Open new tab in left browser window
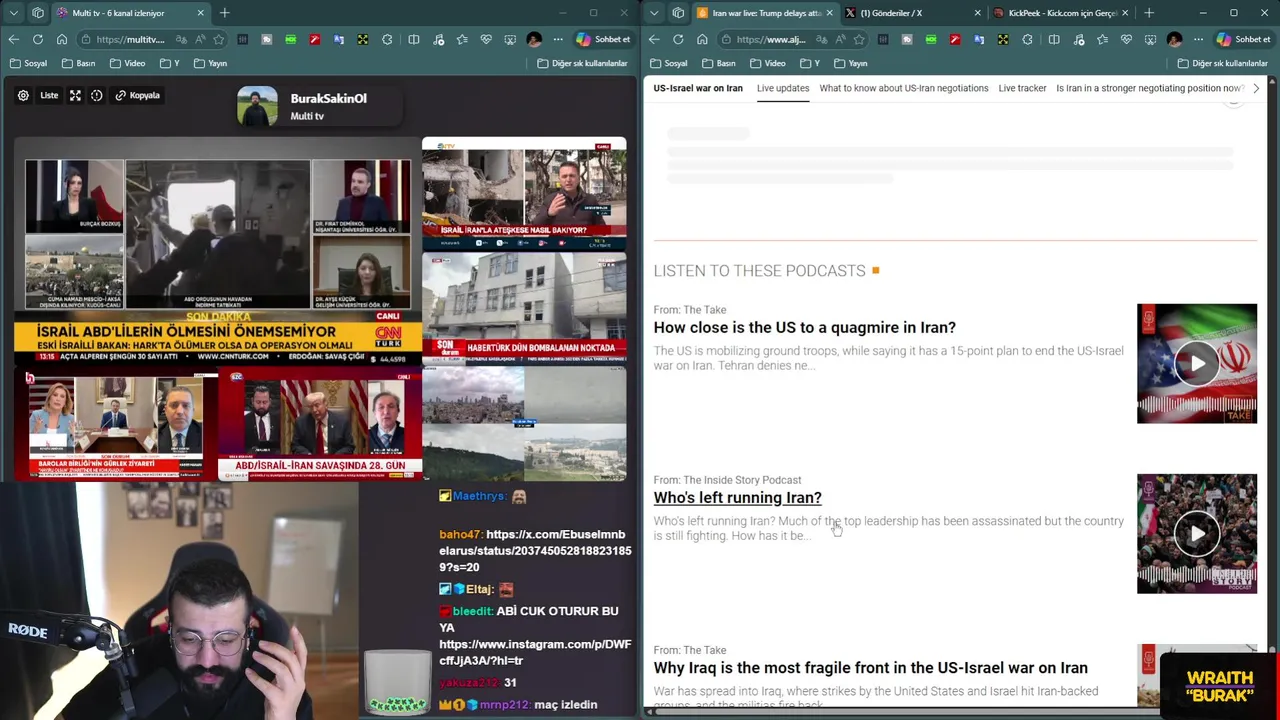This screenshot has width=1280, height=720. [224, 13]
